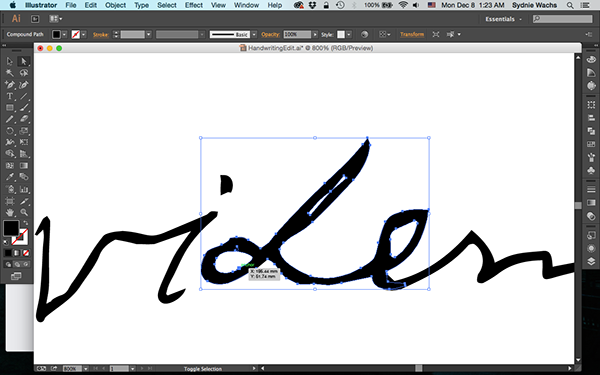
Task: Select the Type tool
Action: (x=10, y=96)
